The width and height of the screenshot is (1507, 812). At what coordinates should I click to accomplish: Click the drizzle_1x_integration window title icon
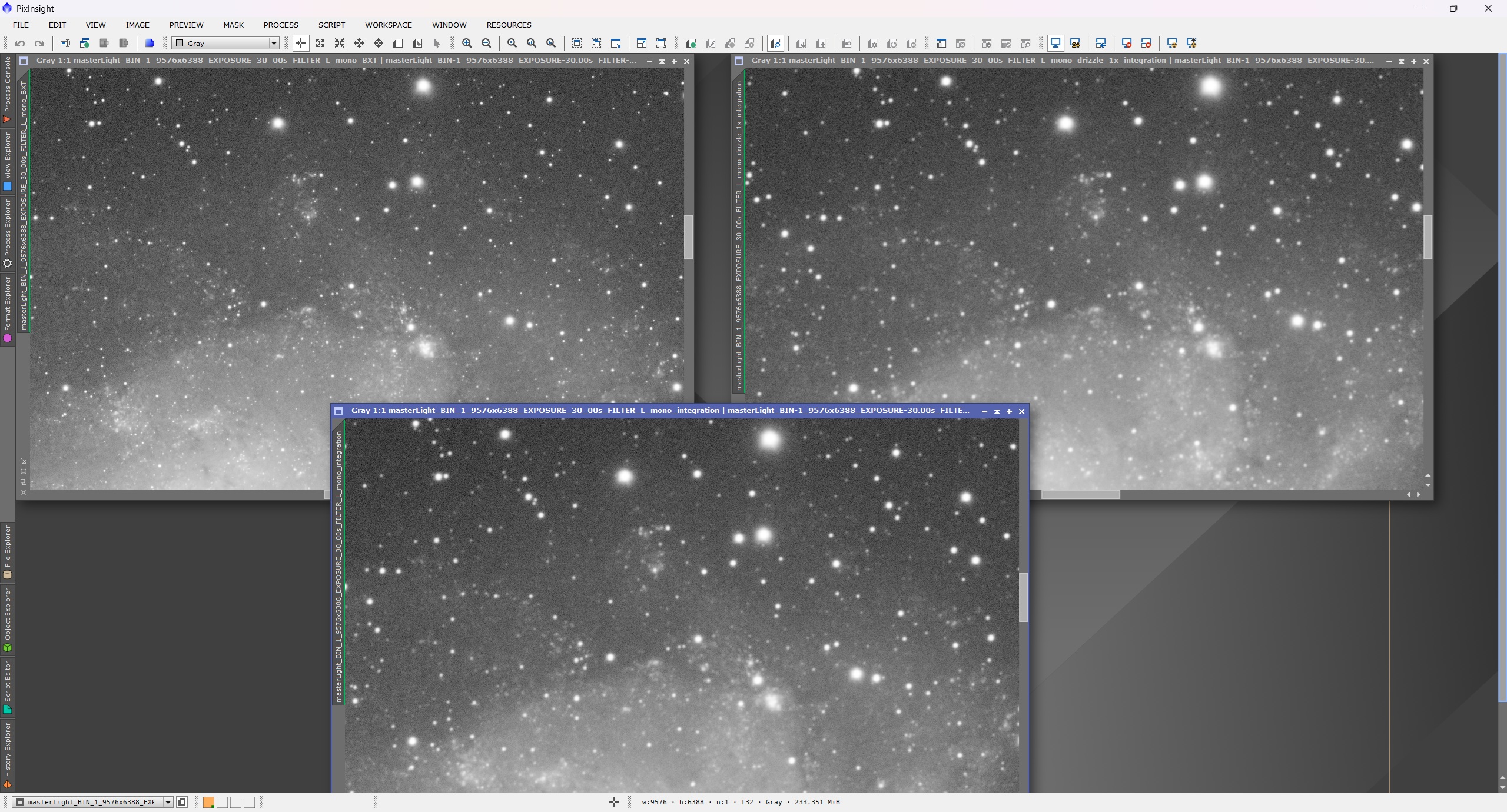click(x=739, y=61)
